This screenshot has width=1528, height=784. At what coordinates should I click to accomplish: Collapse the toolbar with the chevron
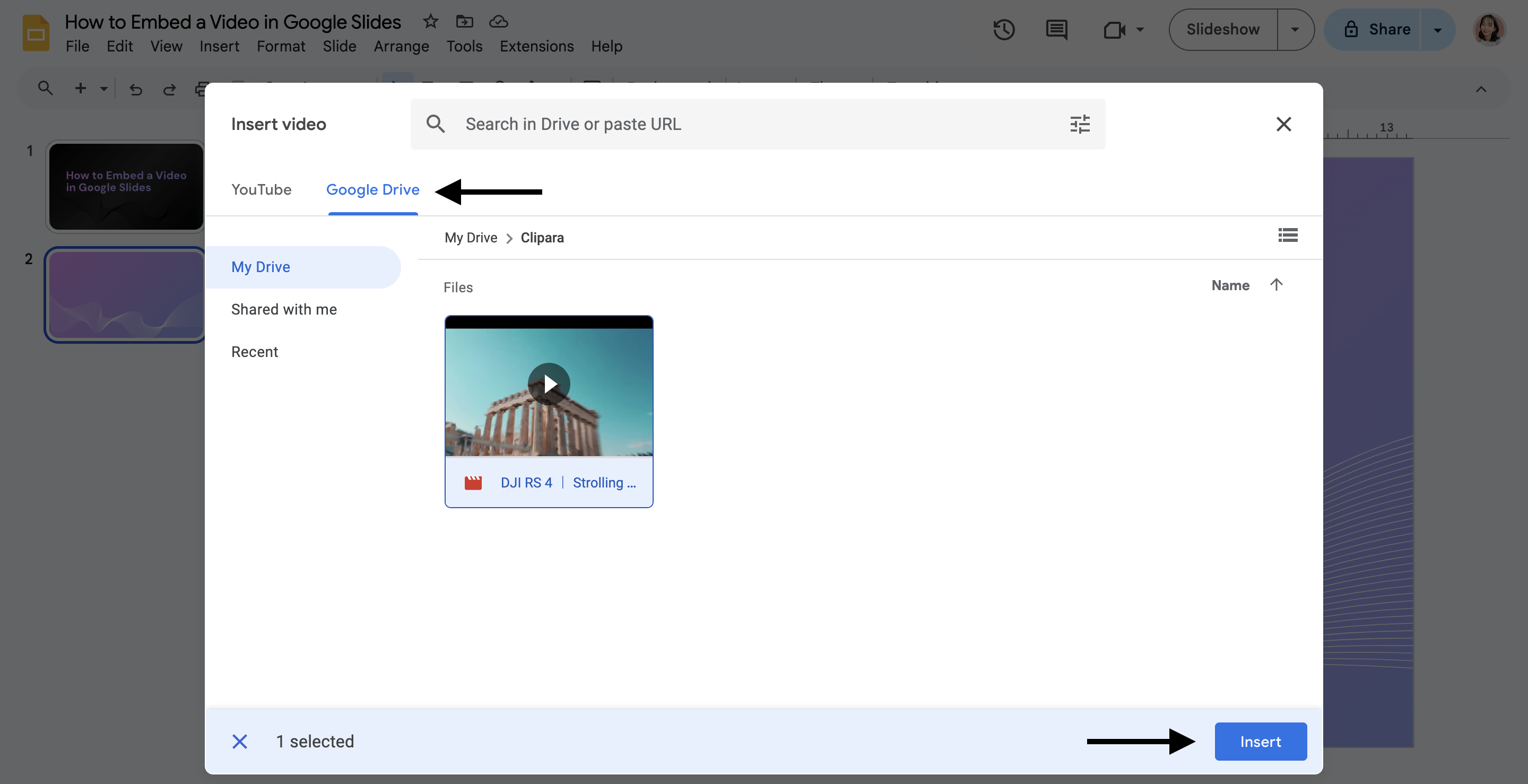[x=1481, y=89]
